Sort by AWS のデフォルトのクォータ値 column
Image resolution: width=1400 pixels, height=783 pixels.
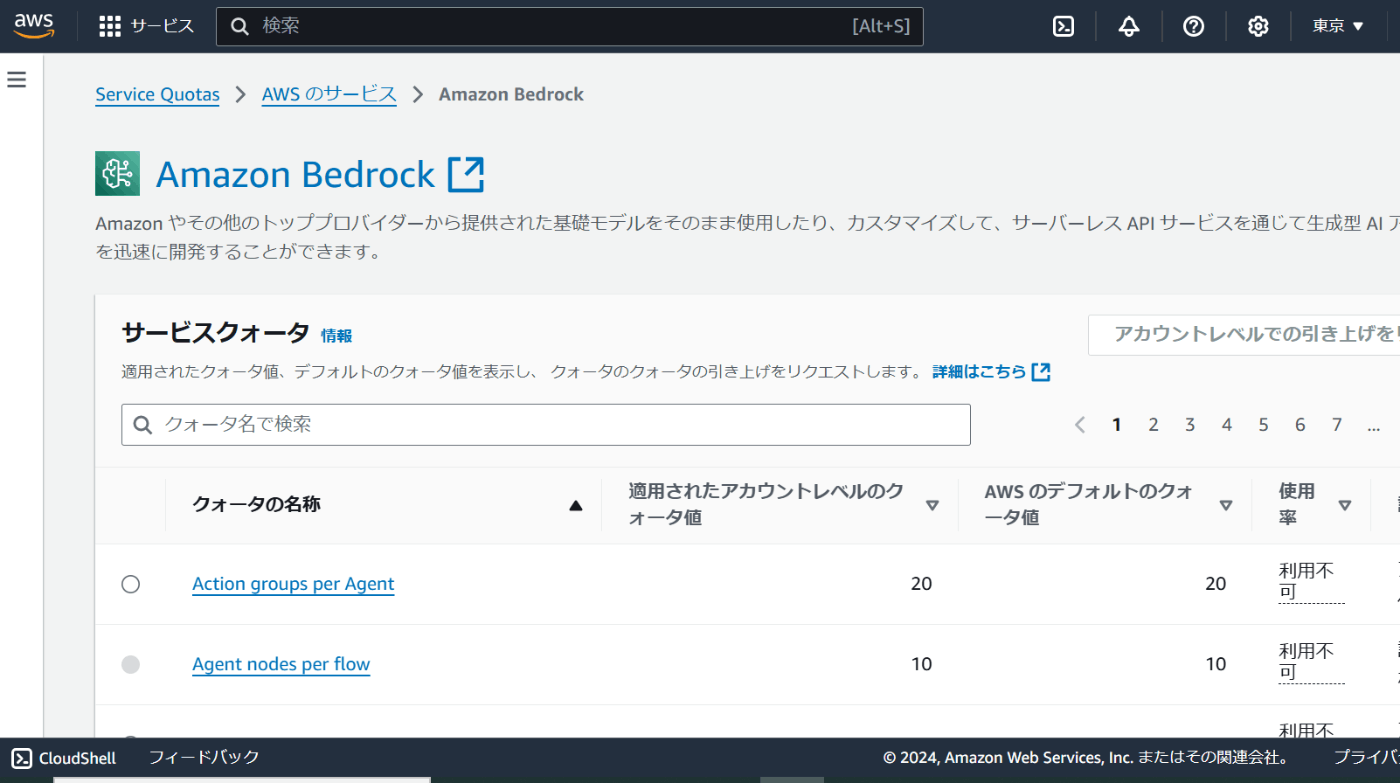tap(1226, 506)
